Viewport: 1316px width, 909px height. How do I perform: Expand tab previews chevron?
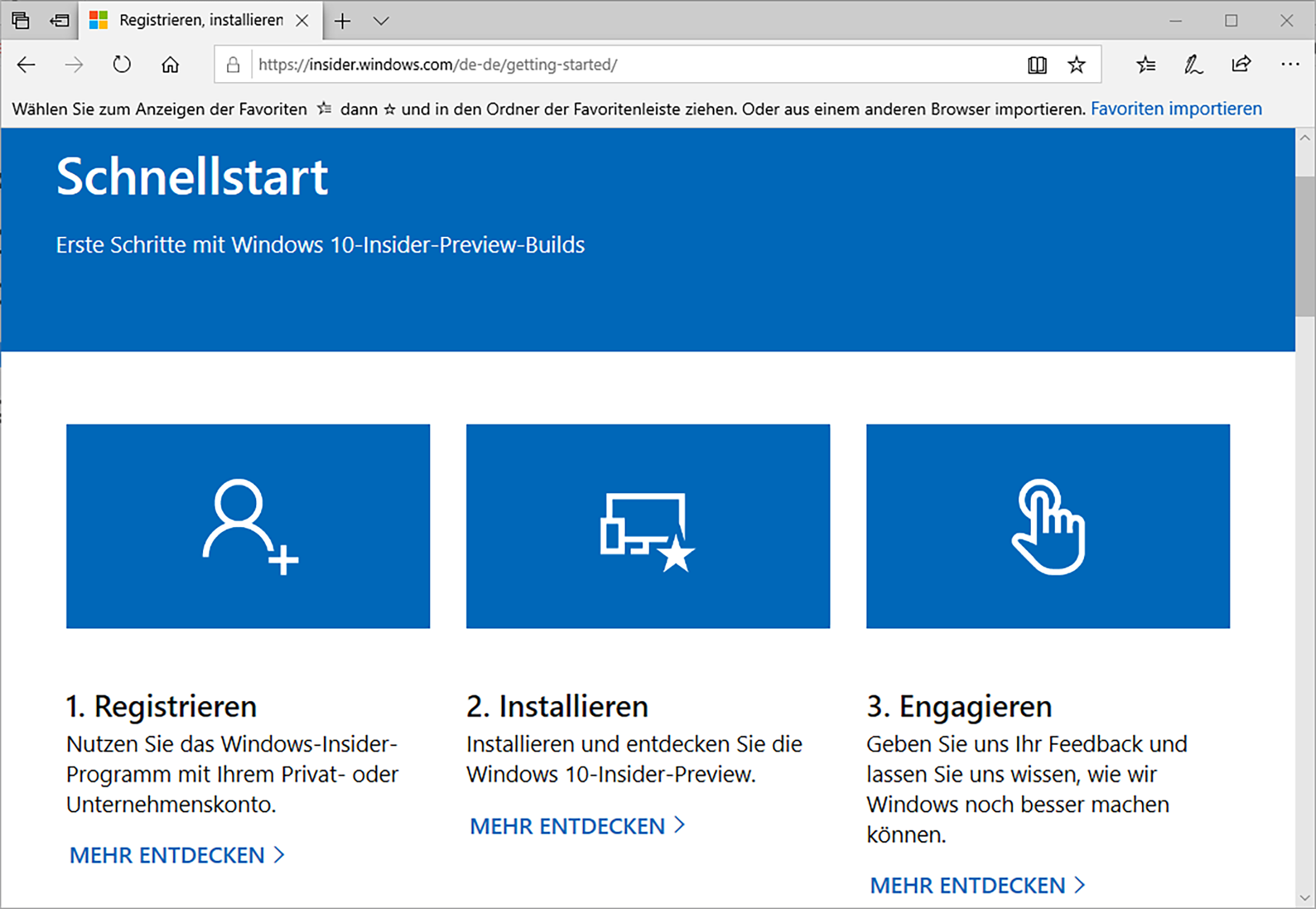(x=381, y=21)
